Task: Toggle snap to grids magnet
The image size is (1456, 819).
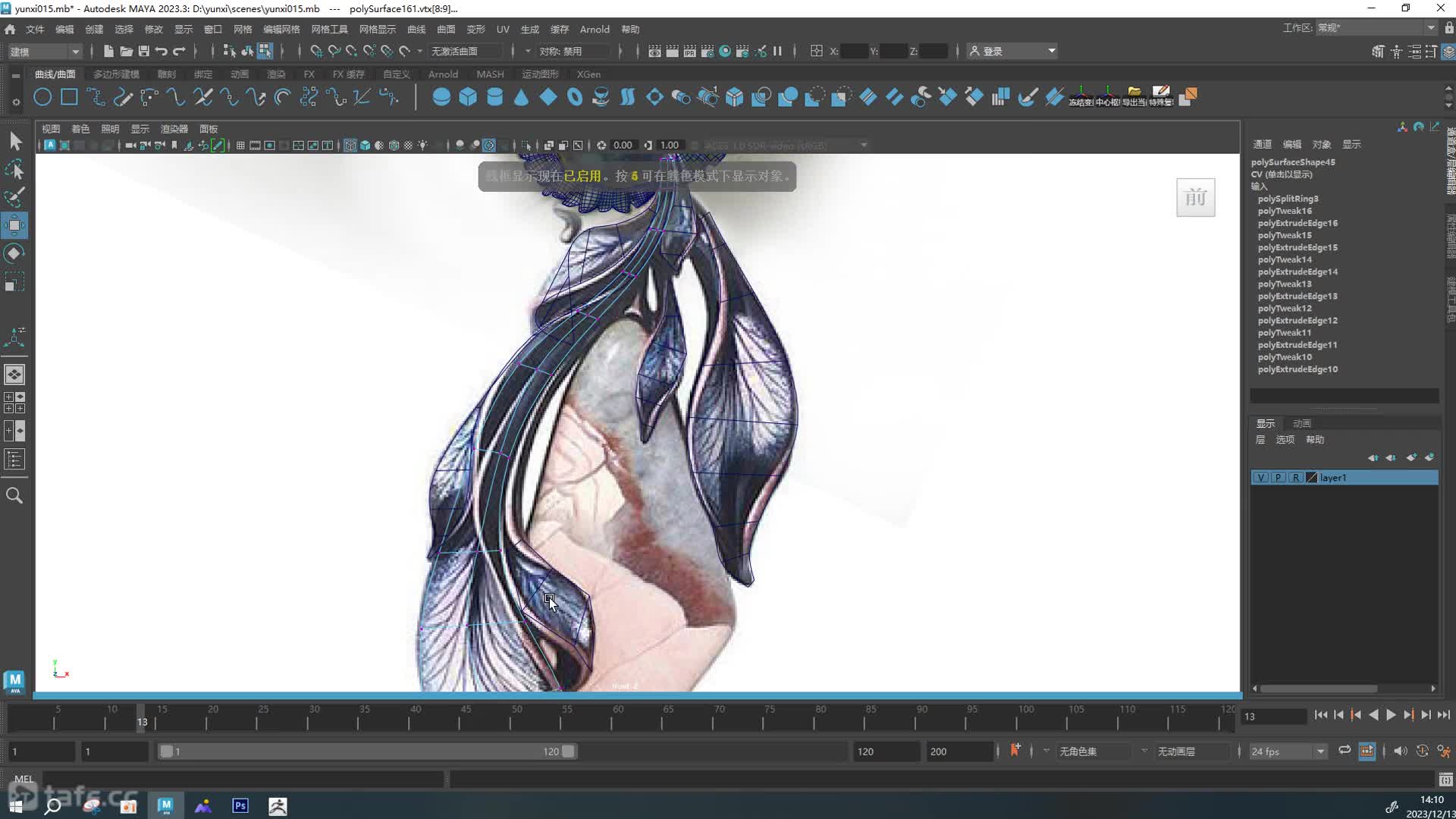Action: pos(316,51)
